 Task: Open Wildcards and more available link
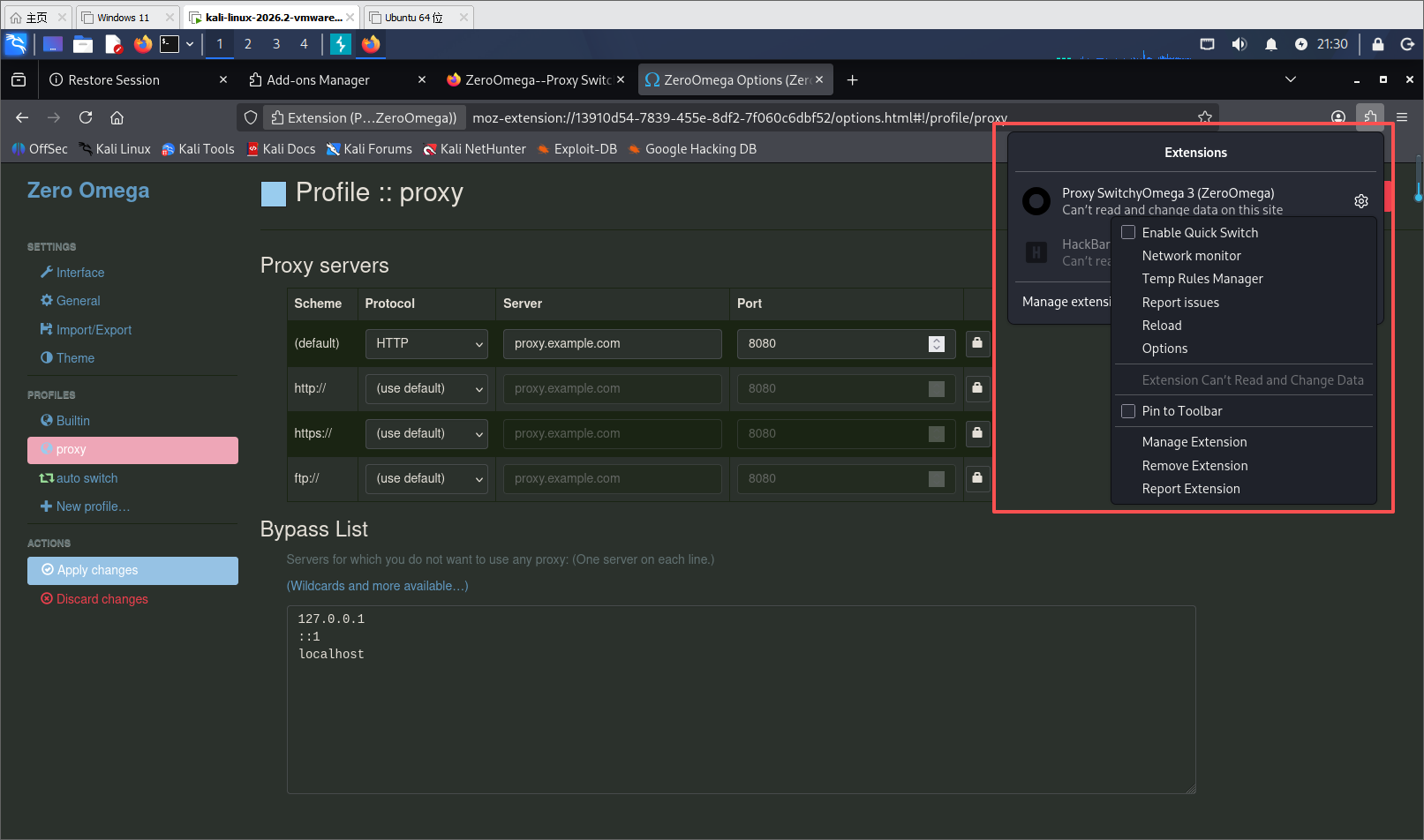pos(377,586)
